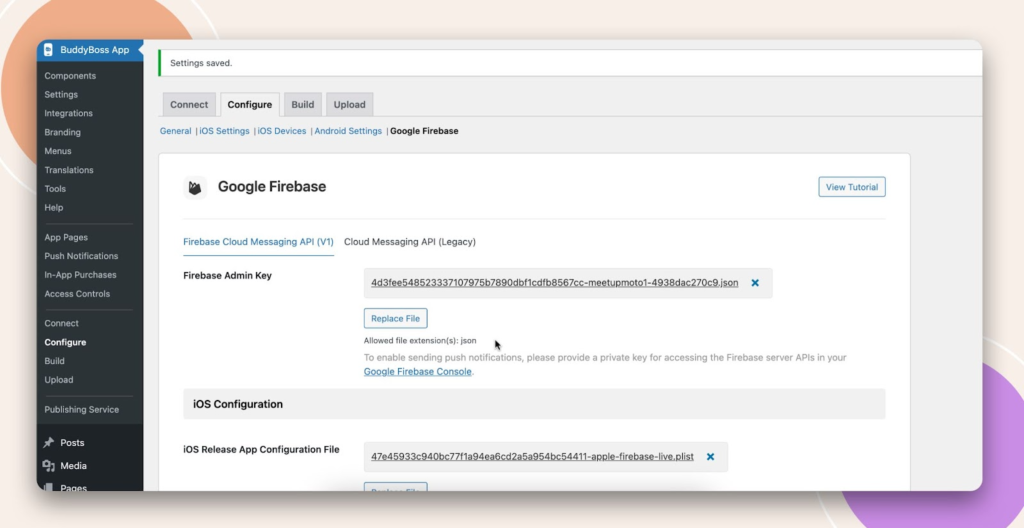The height and width of the screenshot is (528, 1024).
Task: Select Cloud Messaging API (Legacy) tab
Action: (409, 241)
